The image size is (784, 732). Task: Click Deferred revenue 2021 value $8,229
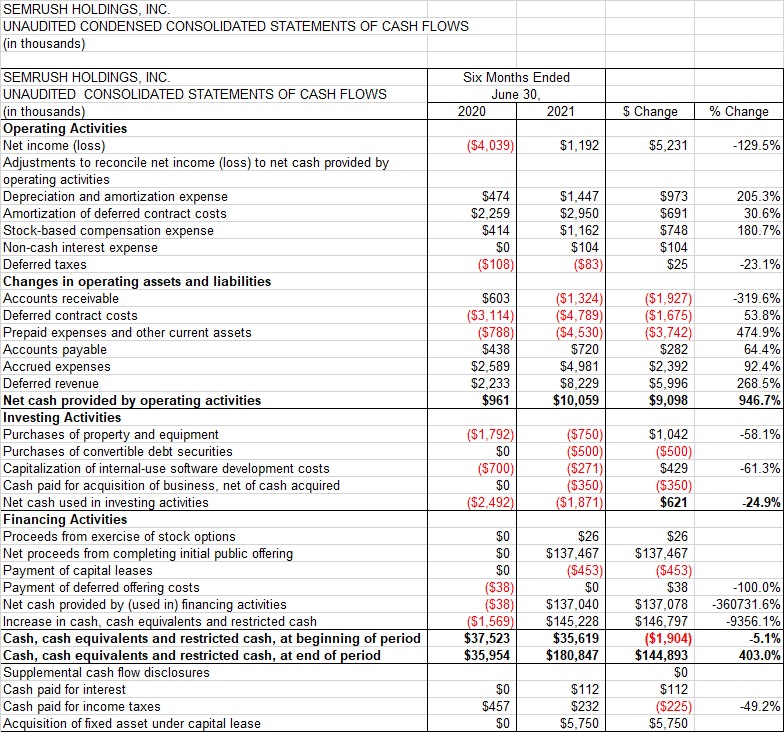579,384
